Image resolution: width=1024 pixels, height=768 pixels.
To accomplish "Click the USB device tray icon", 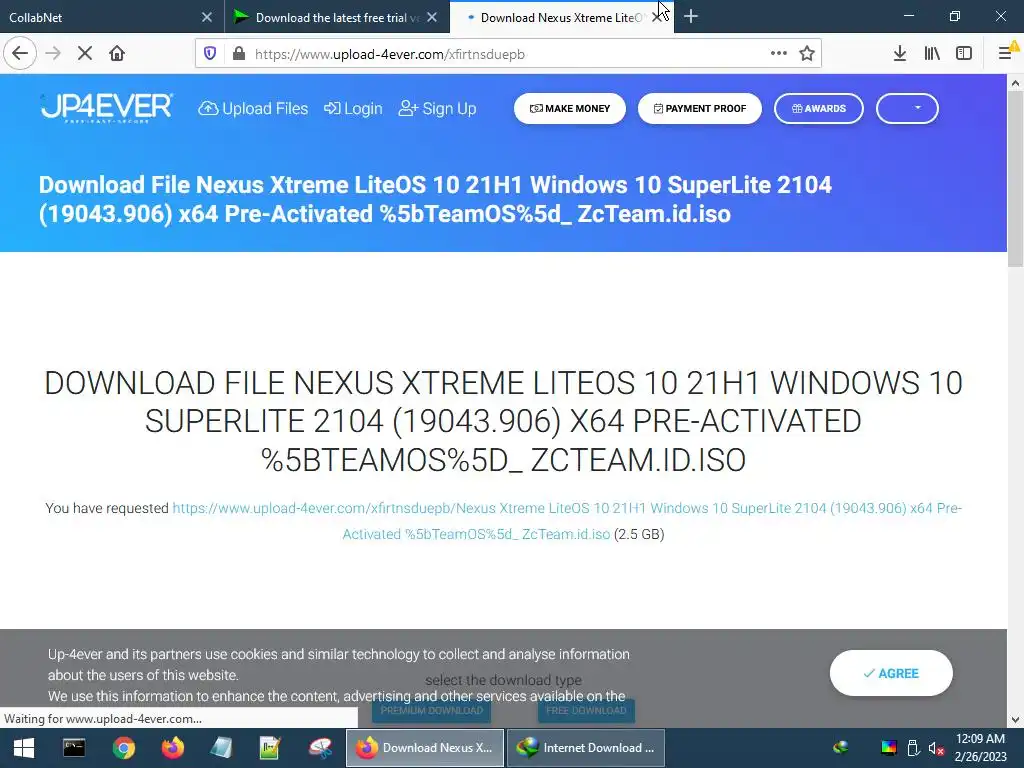I will 913,748.
